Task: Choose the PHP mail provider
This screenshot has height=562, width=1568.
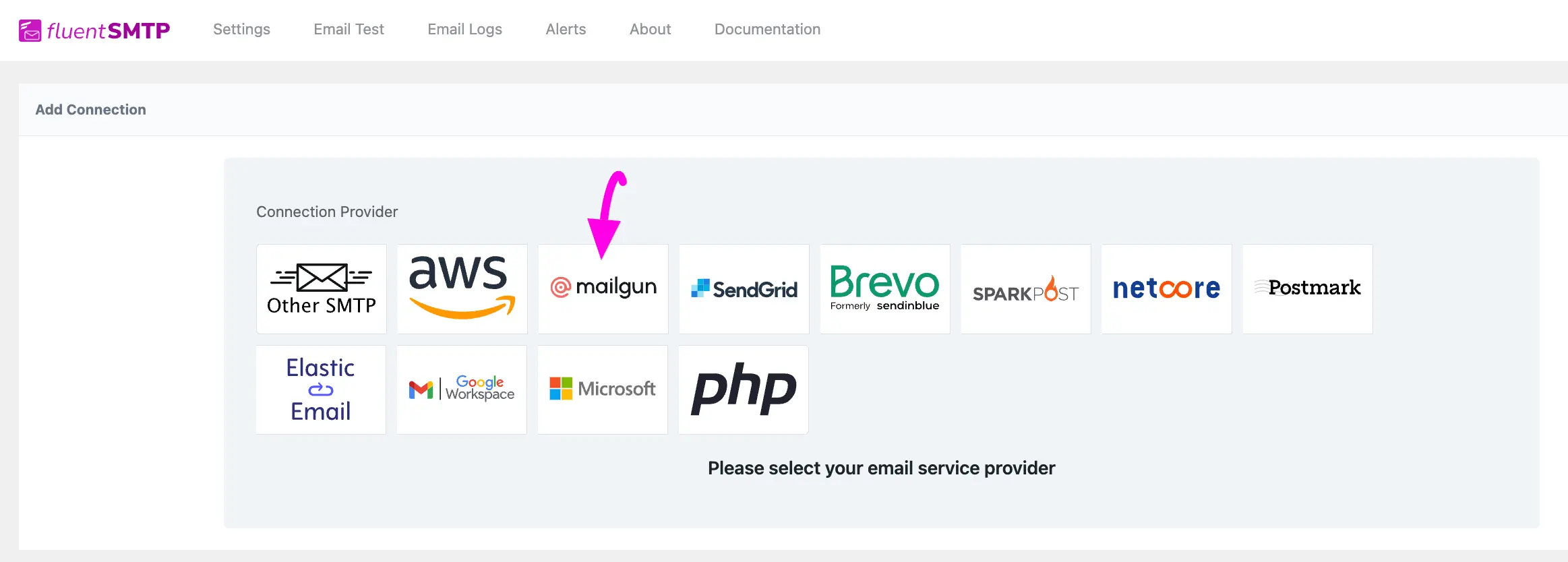Action: click(x=744, y=390)
